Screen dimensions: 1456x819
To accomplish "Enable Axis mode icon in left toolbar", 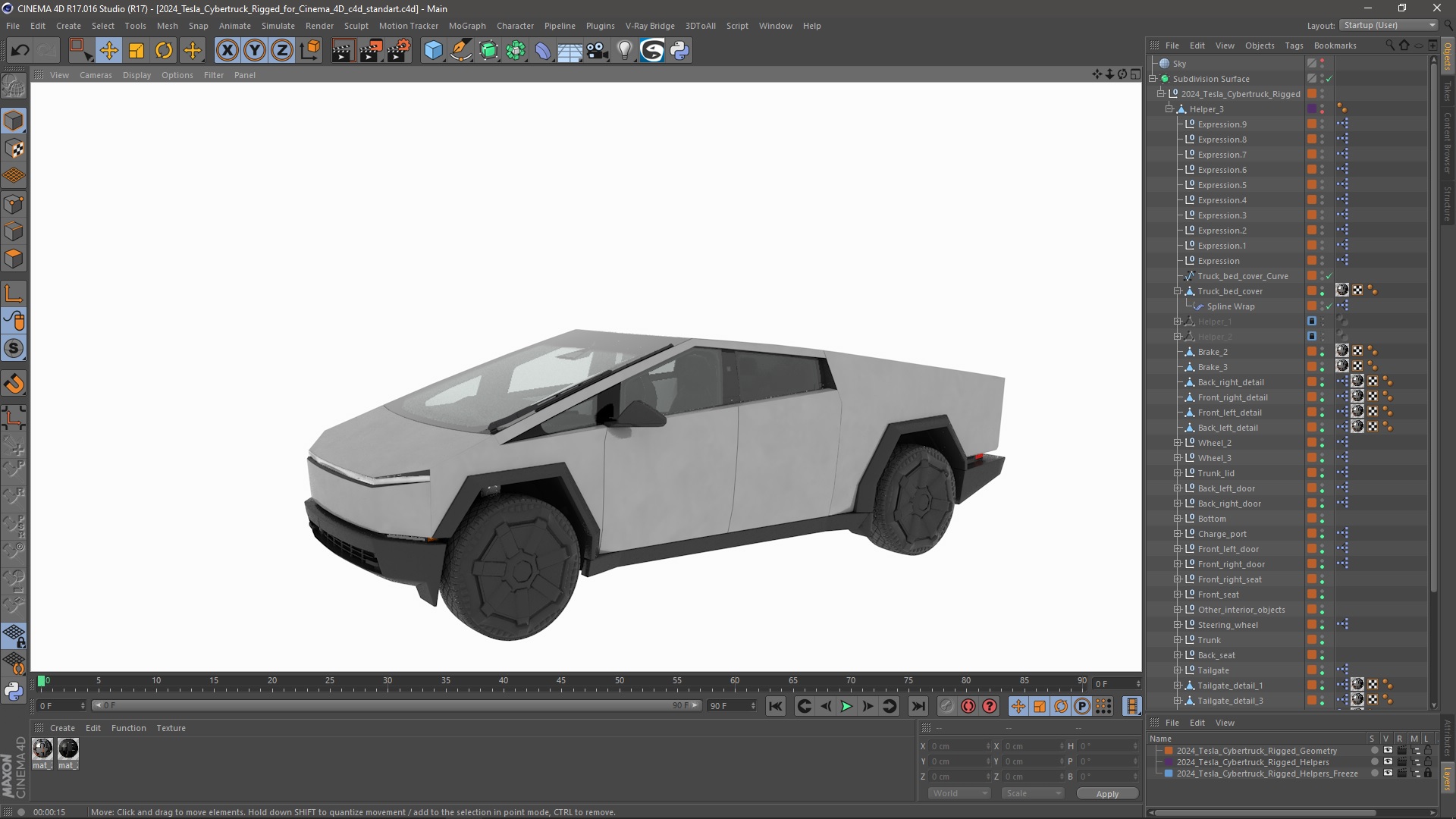I will (14, 294).
